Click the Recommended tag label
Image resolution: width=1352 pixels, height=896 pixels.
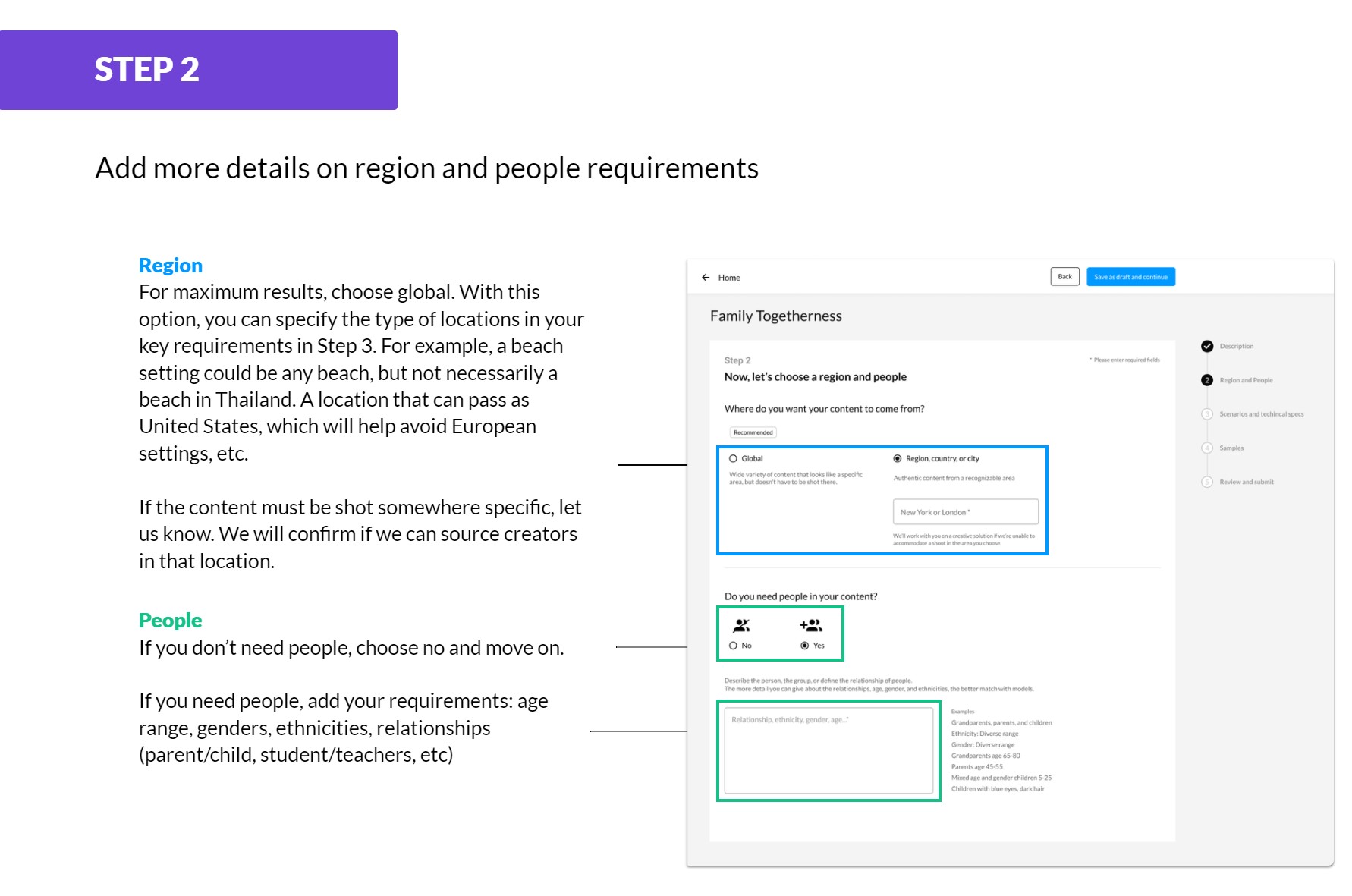point(753,432)
